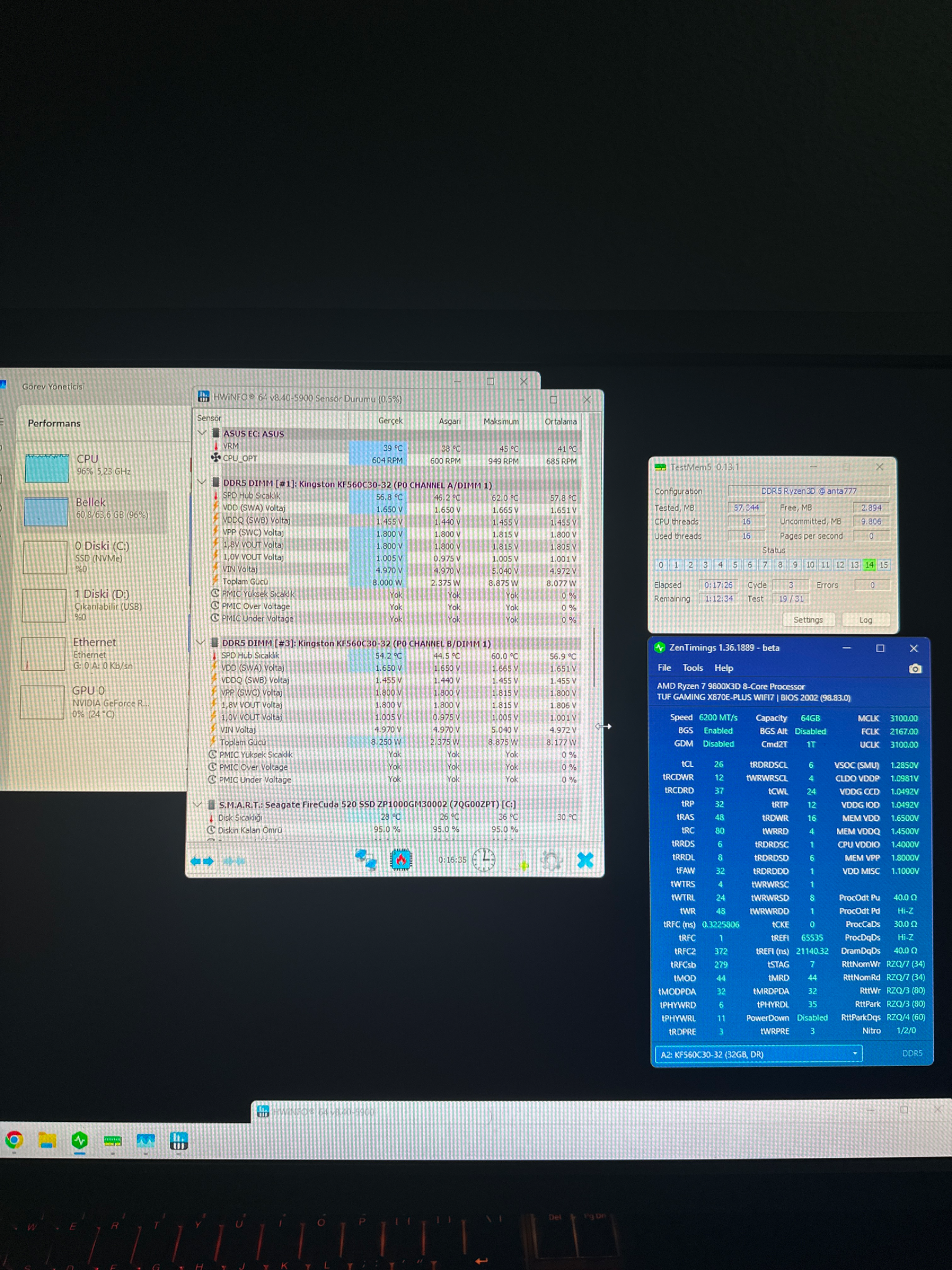952x1270 pixels.
Task: Select 1 Diski (D:) in Task Manager
Action: click(94, 605)
